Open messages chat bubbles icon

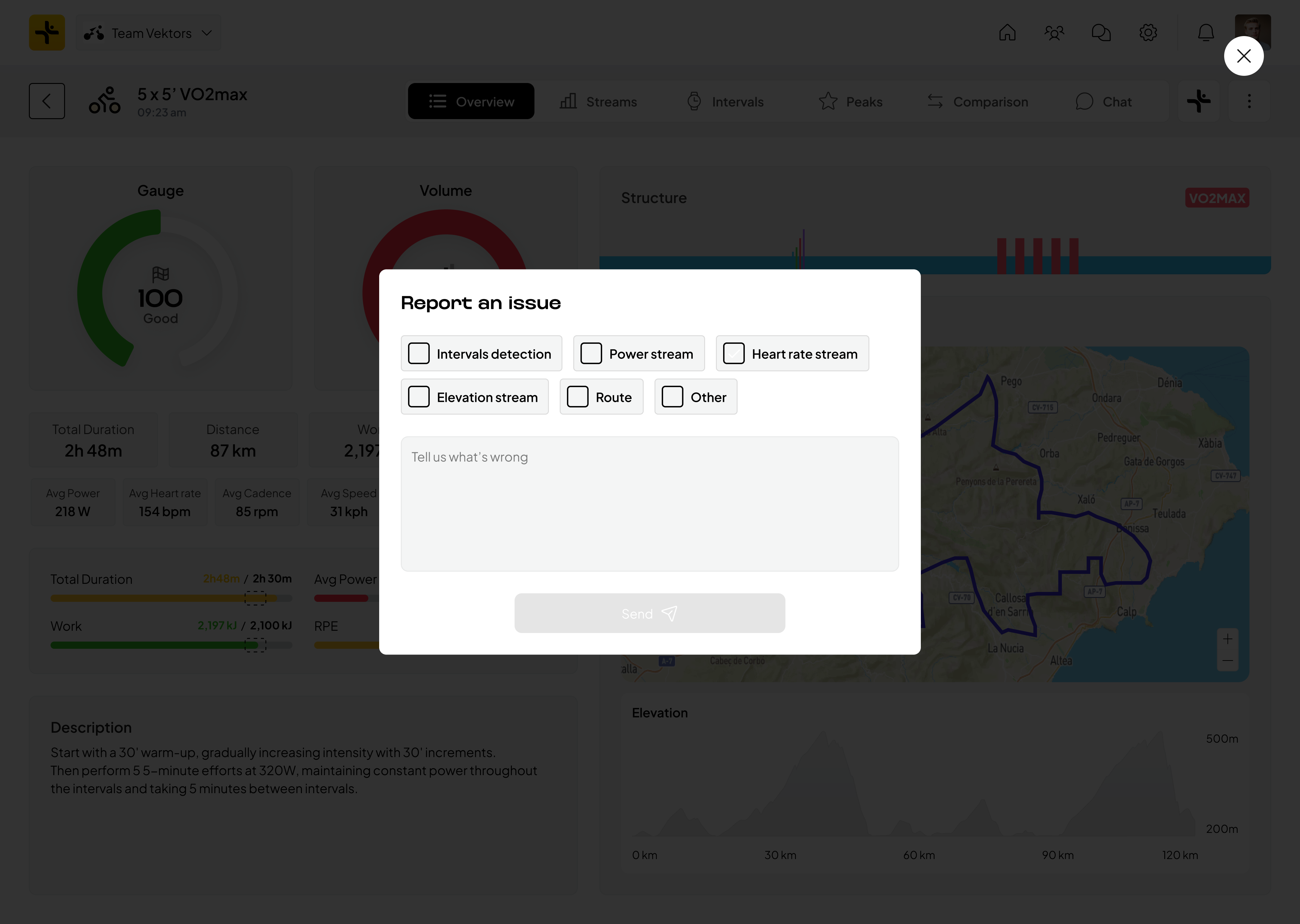(x=1101, y=32)
